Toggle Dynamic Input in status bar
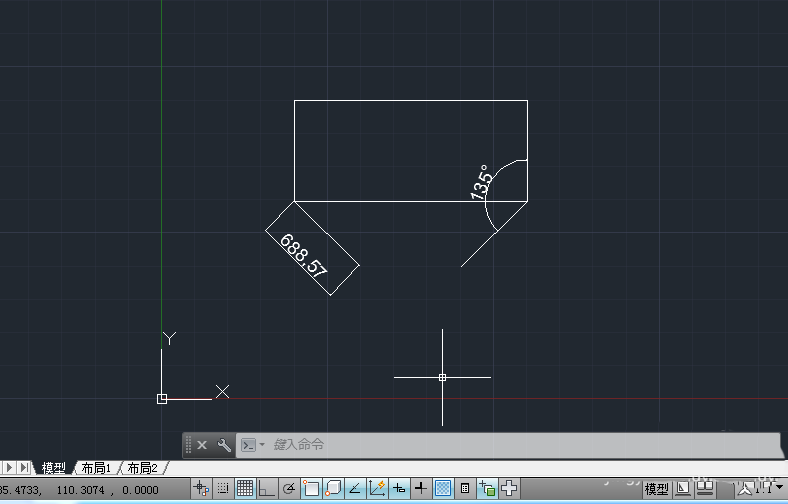The image size is (788, 504). [399, 488]
